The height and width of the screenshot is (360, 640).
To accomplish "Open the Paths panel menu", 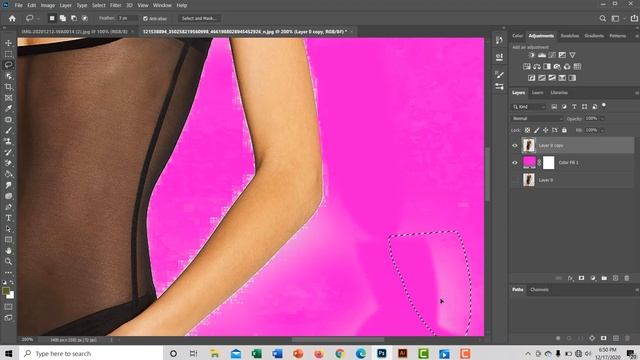I will 636,290.
